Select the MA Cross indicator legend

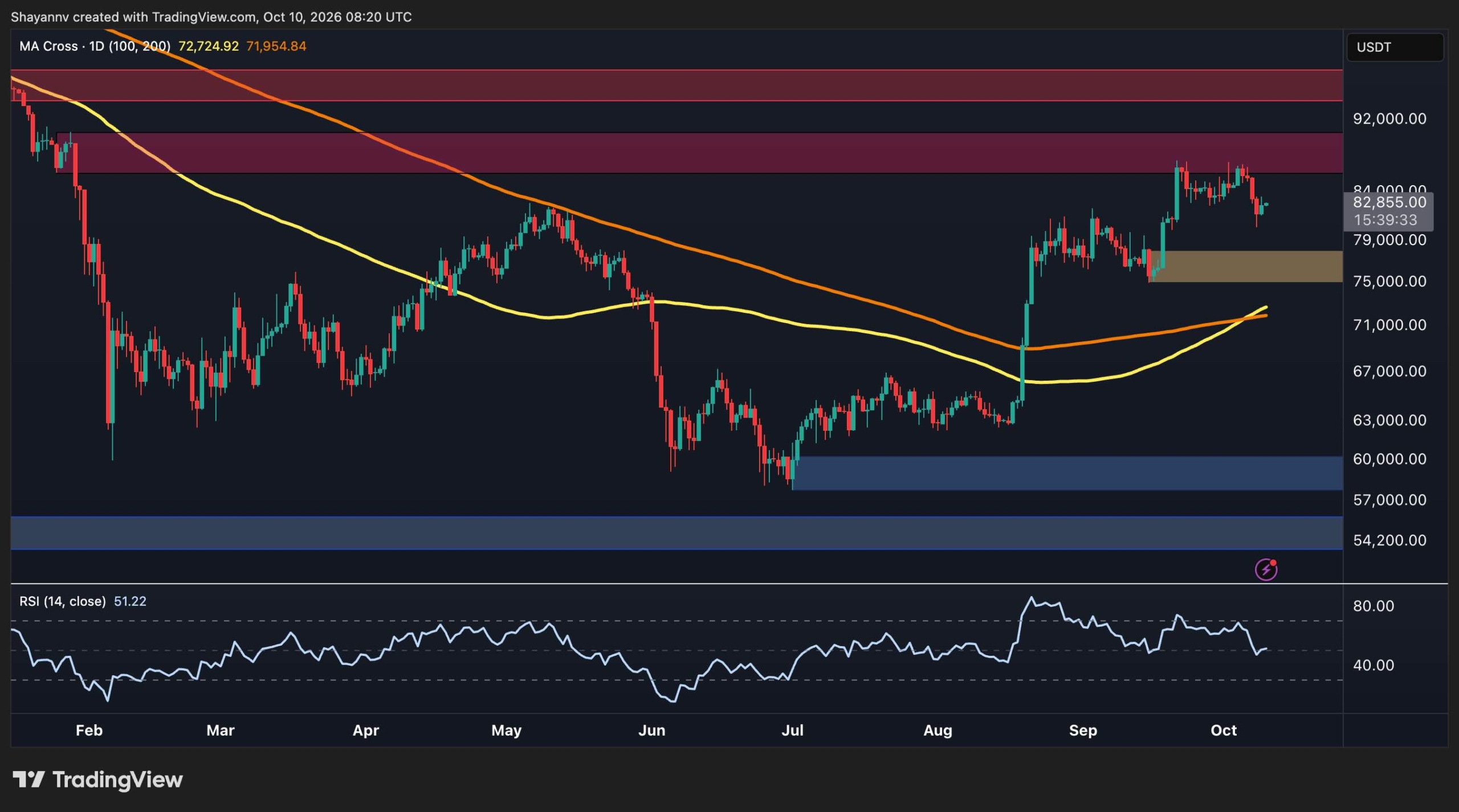click(x=95, y=46)
